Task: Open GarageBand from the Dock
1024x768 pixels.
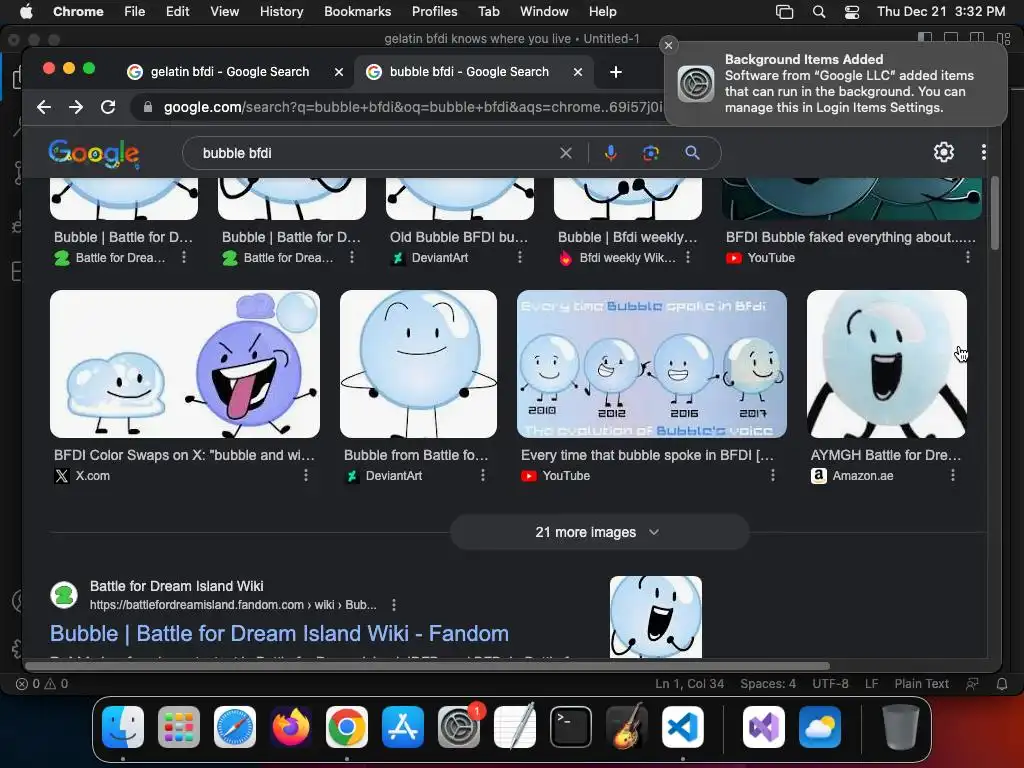Action: (627, 727)
